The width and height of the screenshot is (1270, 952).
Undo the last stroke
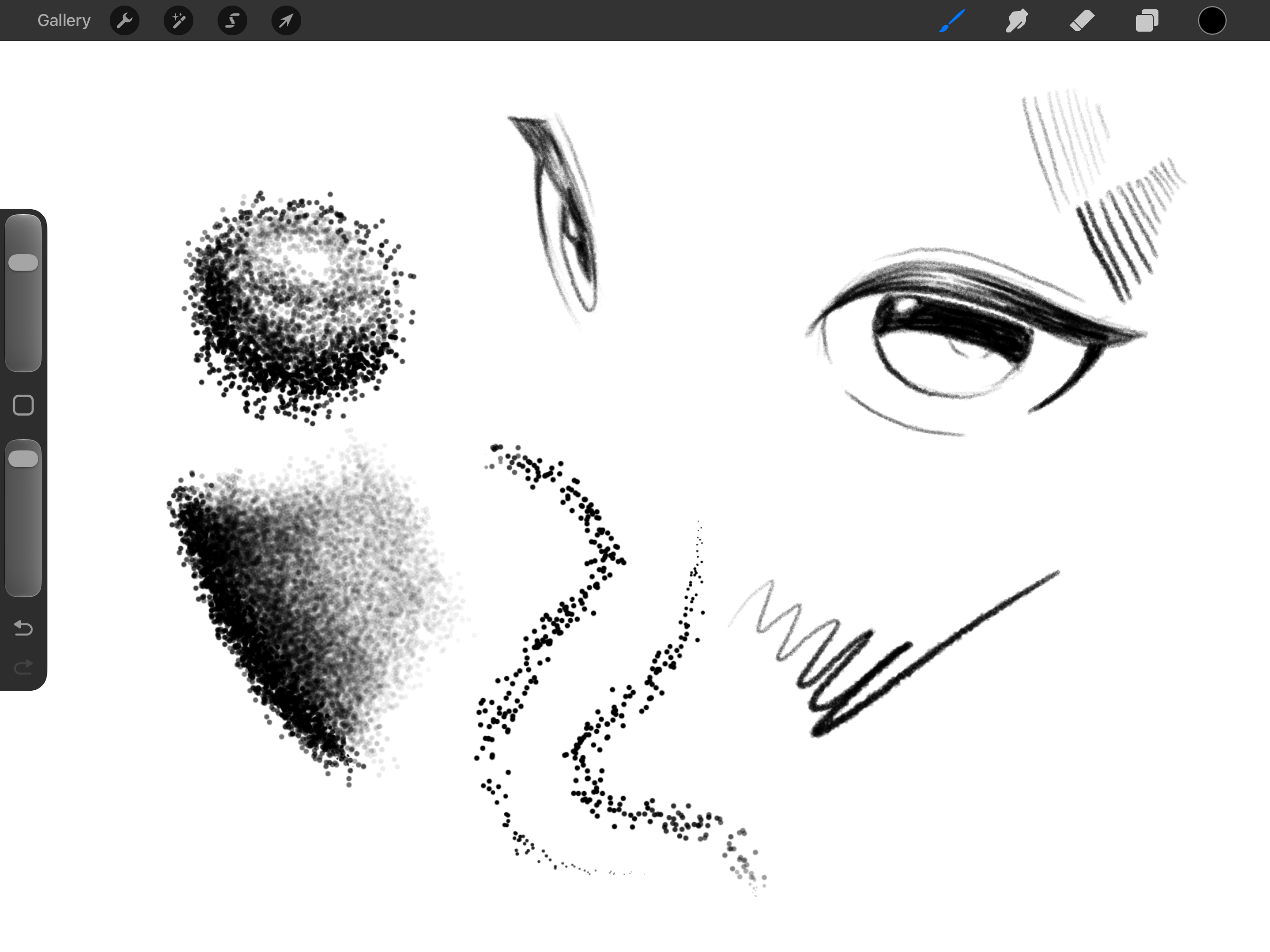pos(24,628)
